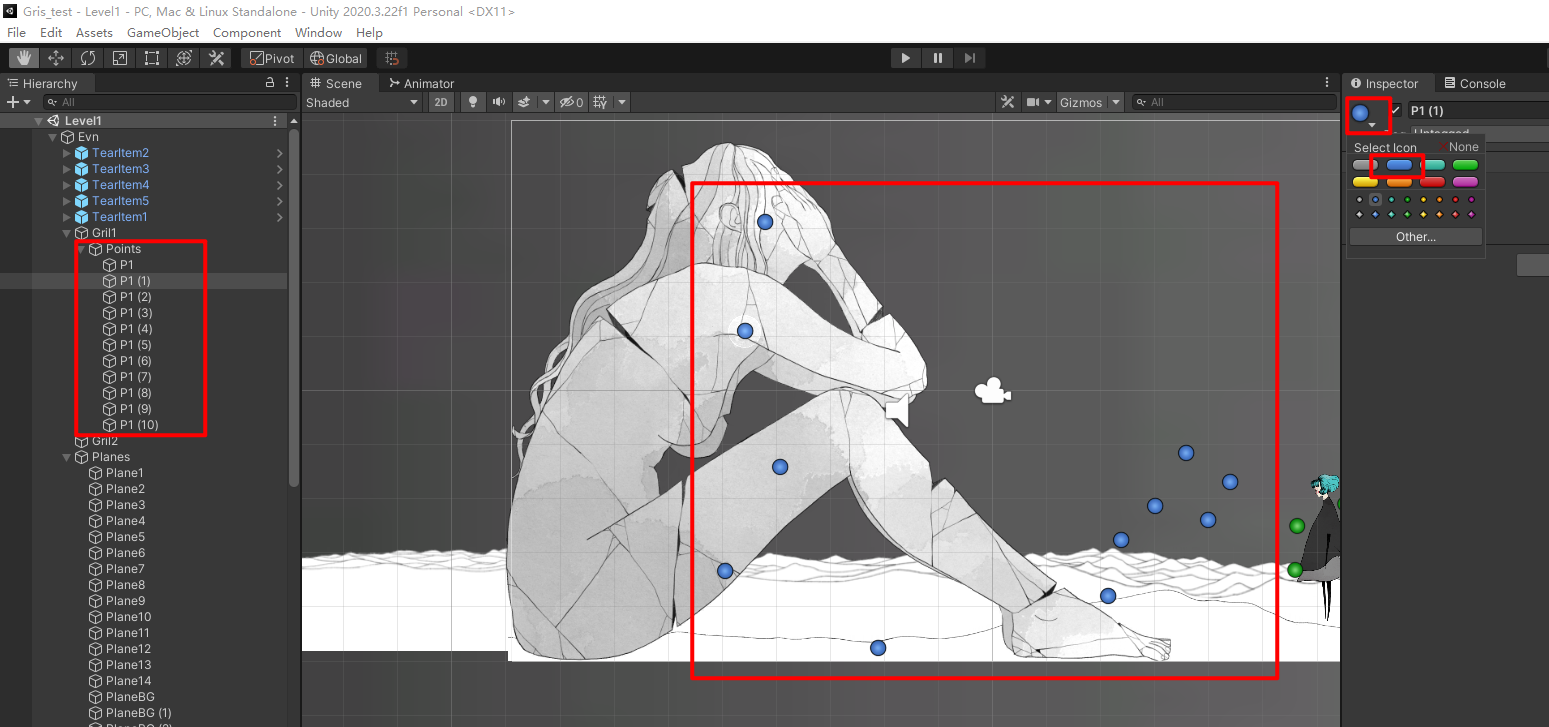Toggle scene audio speaker
The height and width of the screenshot is (727, 1549).
499,102
